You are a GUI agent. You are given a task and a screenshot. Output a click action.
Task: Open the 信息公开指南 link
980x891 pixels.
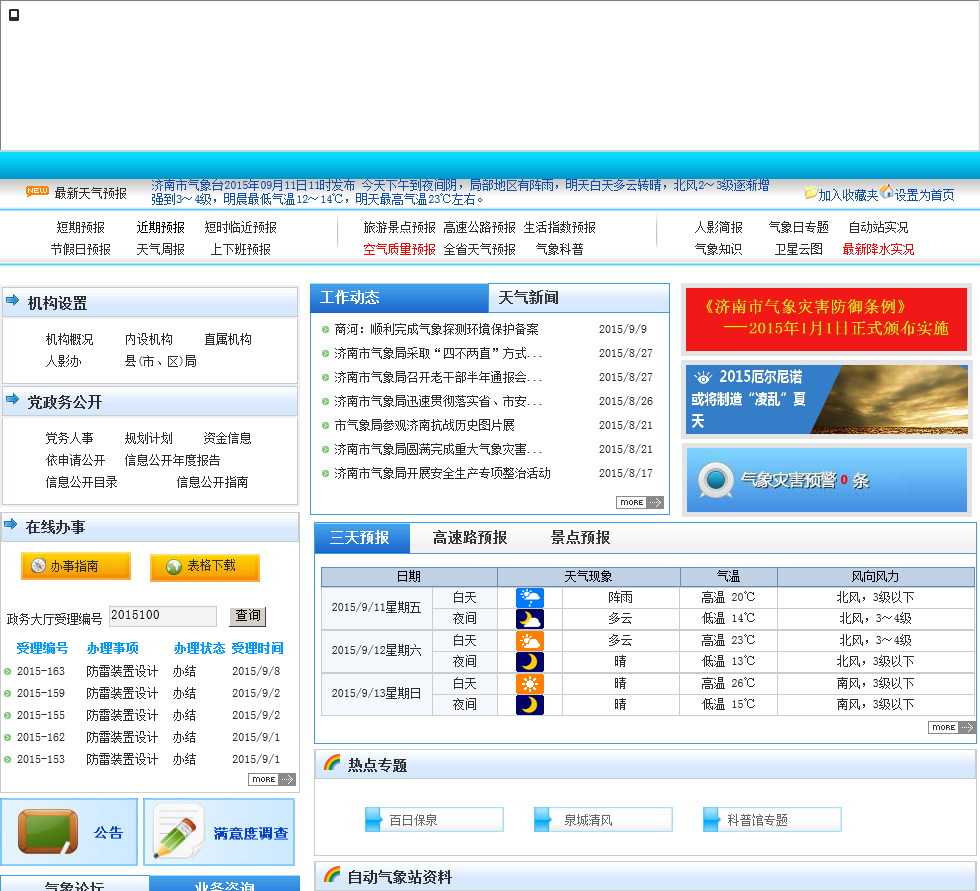pos(212,482)
